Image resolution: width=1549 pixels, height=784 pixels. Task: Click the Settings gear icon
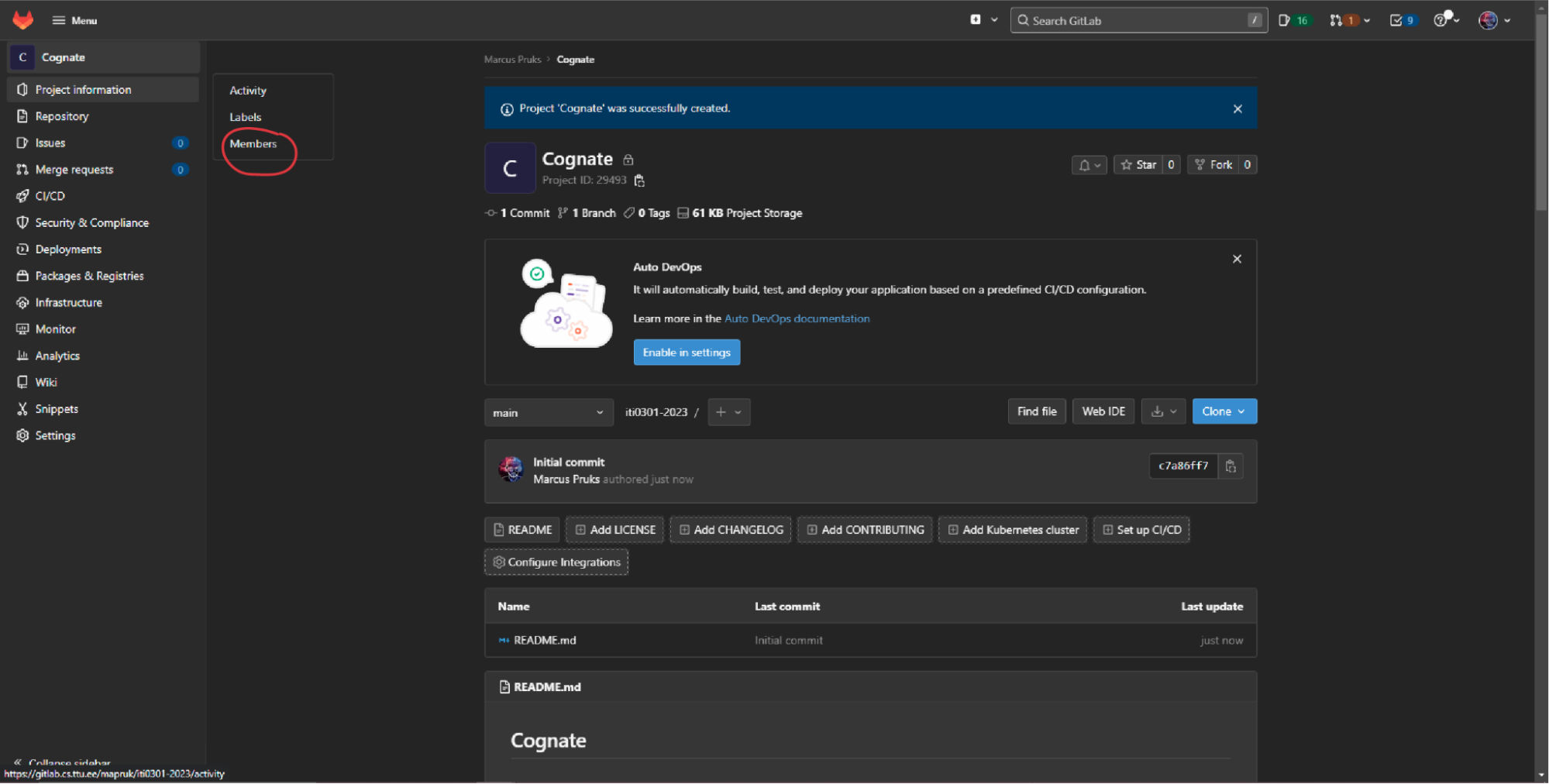(x=22, y=435)
